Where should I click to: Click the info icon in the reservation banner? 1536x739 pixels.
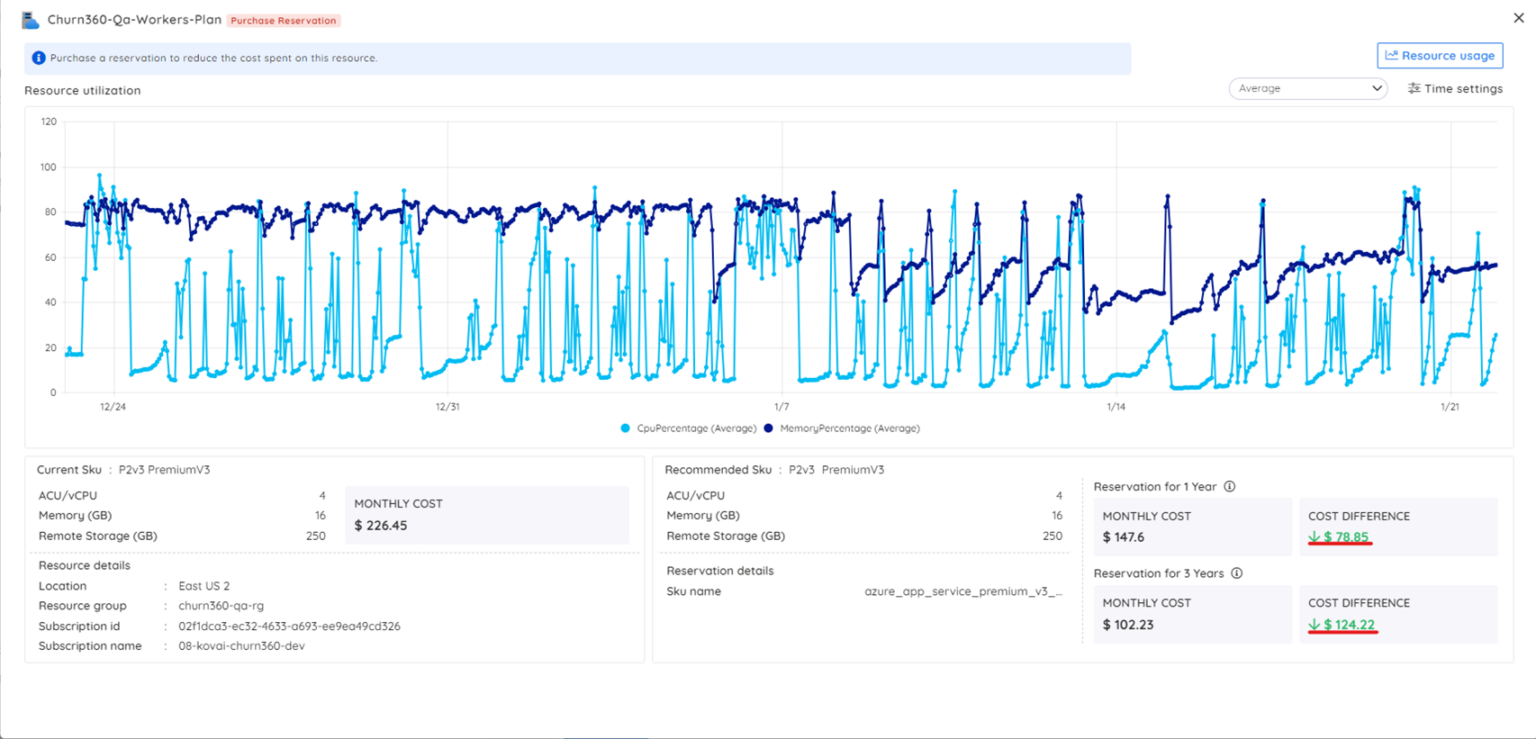37,58
